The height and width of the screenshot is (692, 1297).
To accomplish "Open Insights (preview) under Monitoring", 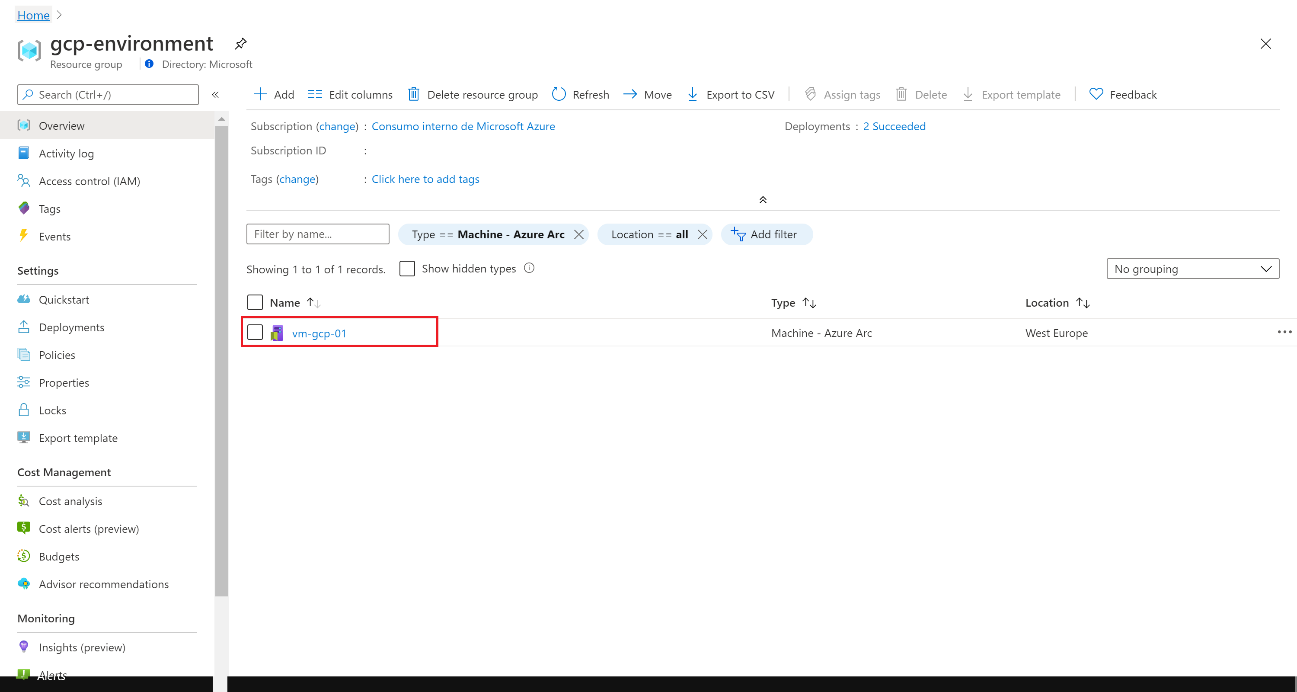I will [83, 647].
